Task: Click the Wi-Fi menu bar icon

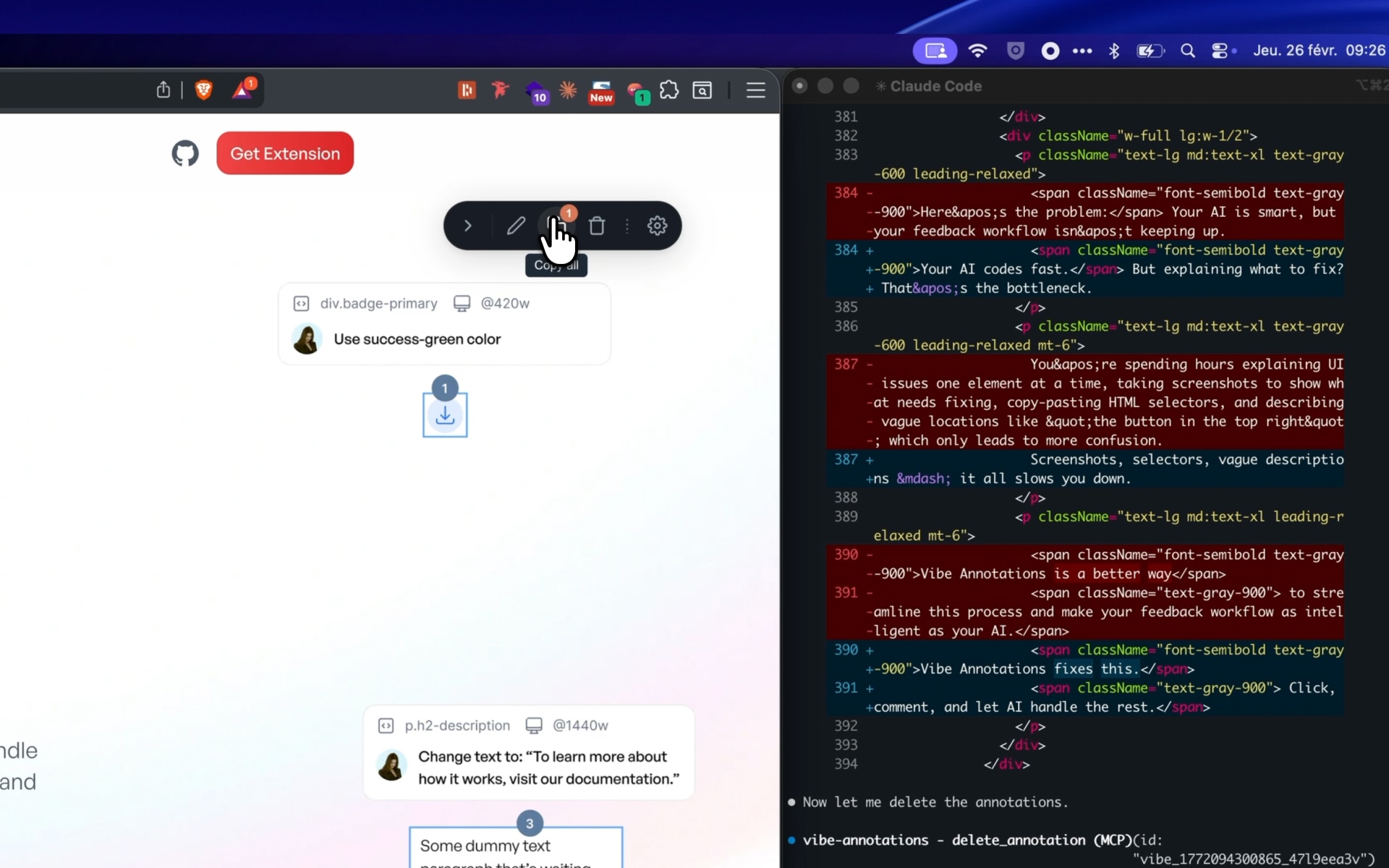Action: [x=977, y=51]
